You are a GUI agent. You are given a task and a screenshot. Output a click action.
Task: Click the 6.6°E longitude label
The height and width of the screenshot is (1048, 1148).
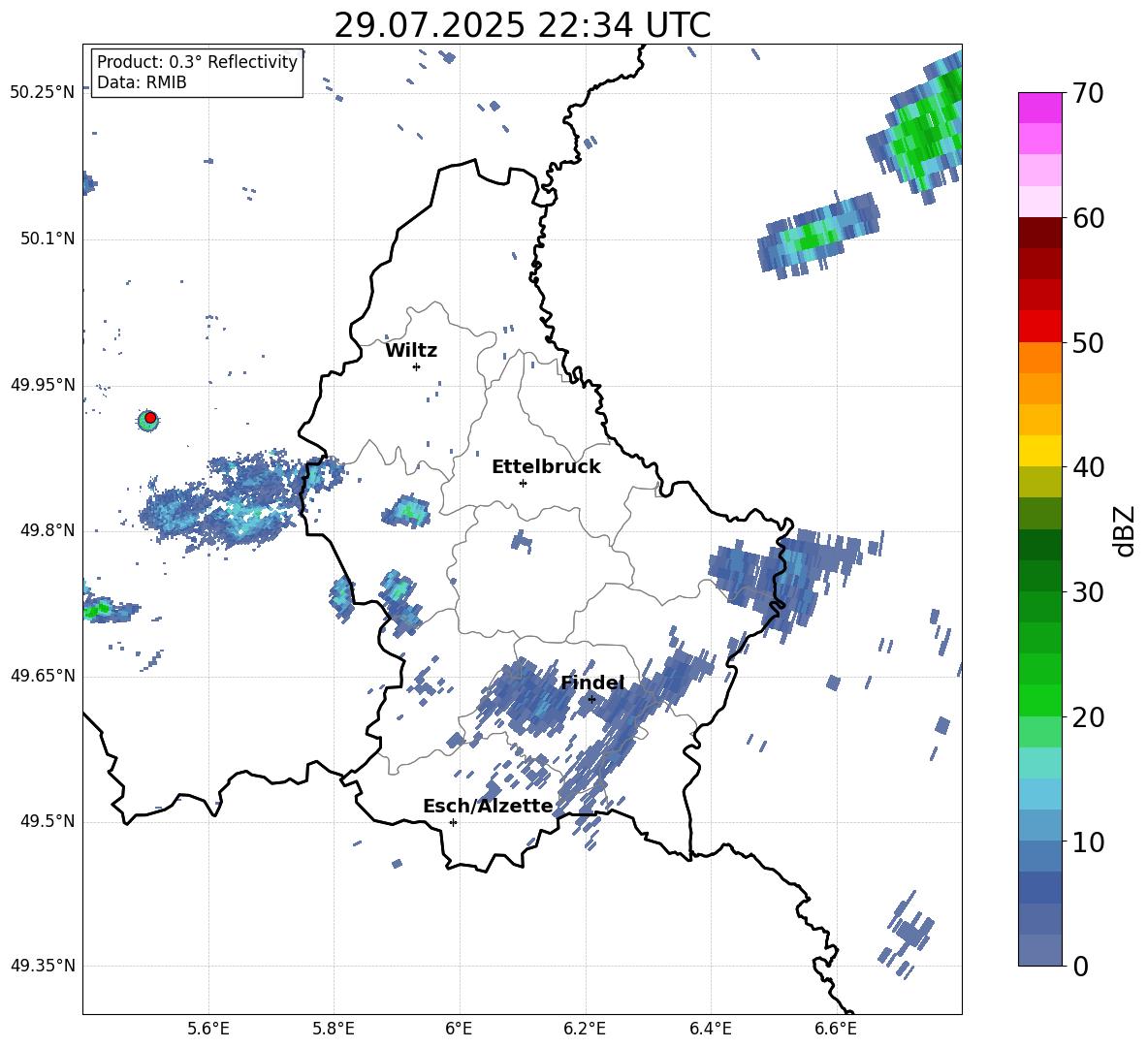(x=836, y=1029)
